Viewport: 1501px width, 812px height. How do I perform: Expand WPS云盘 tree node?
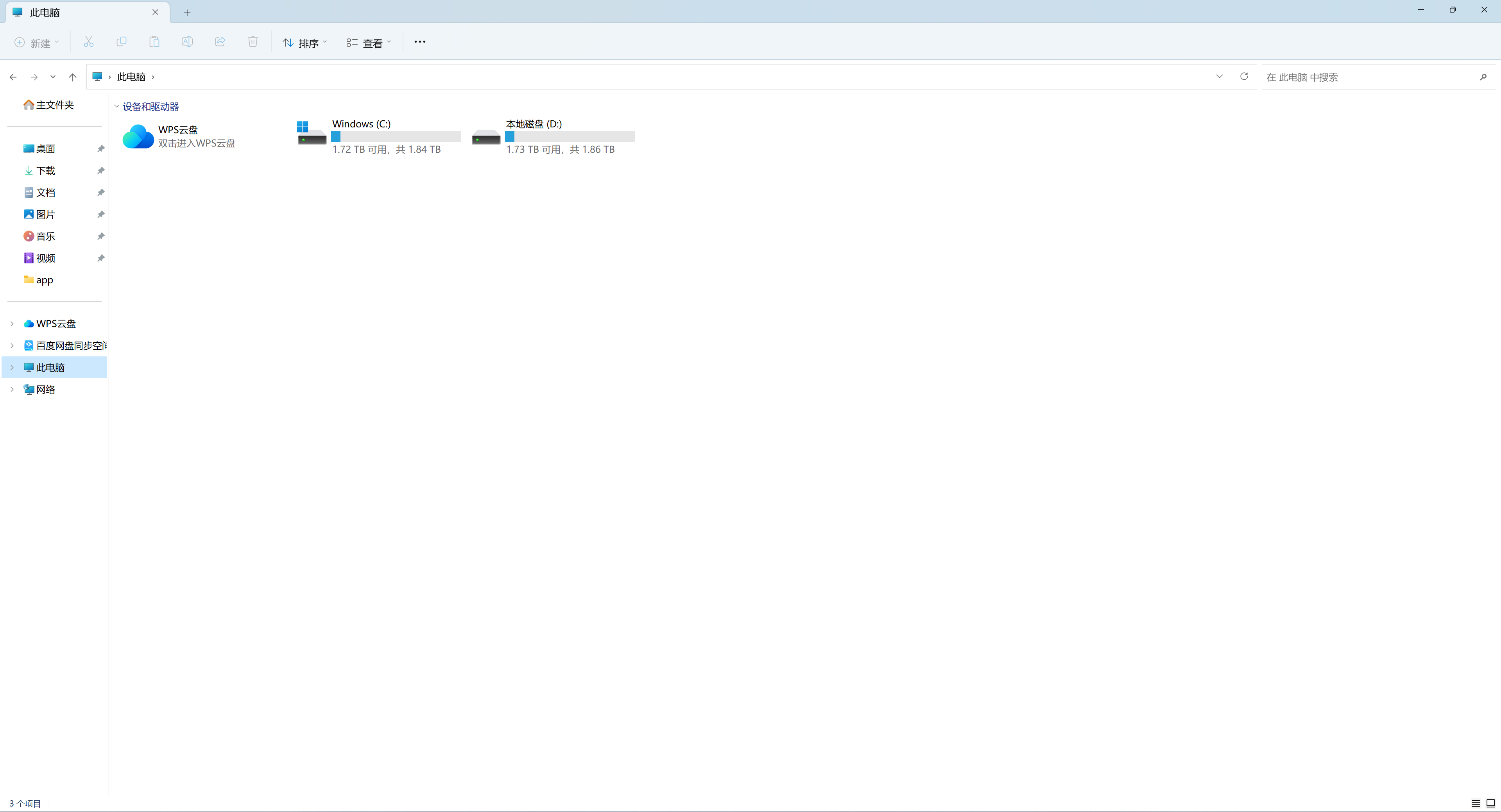tap(12, 324)
